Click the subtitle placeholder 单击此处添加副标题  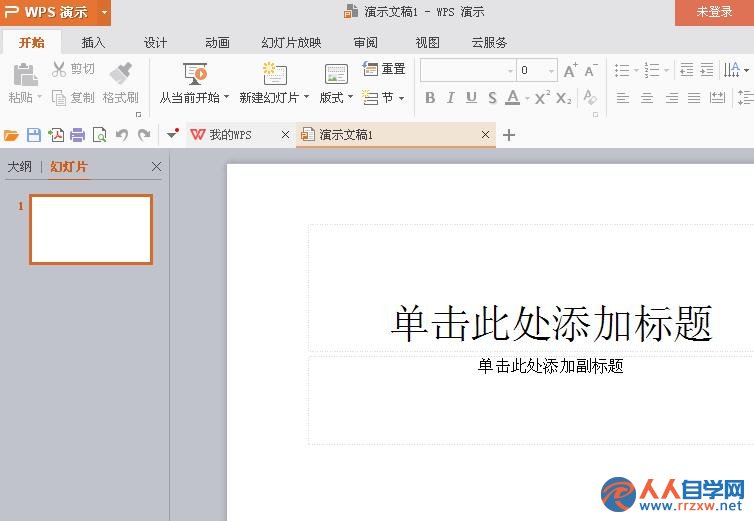[551, 366]
